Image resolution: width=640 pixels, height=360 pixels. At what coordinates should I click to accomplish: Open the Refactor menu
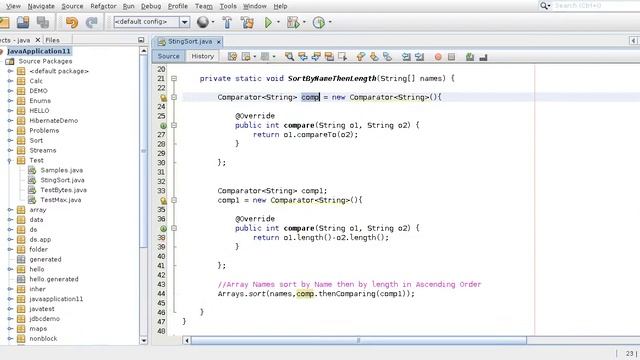coord(103,6)
